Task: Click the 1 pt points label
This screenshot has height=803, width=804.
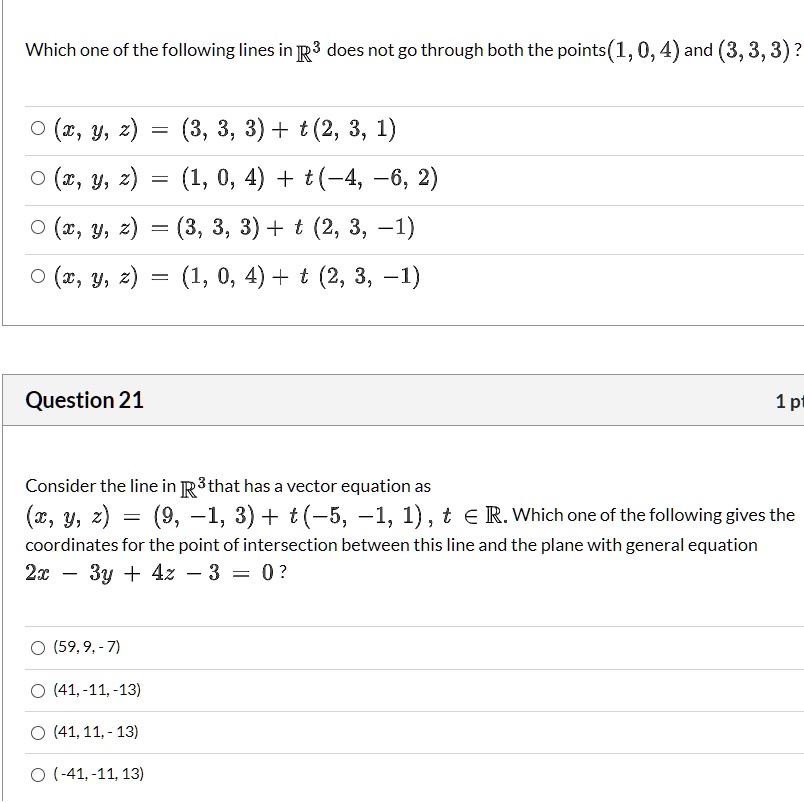Action: tap(790, 401)
